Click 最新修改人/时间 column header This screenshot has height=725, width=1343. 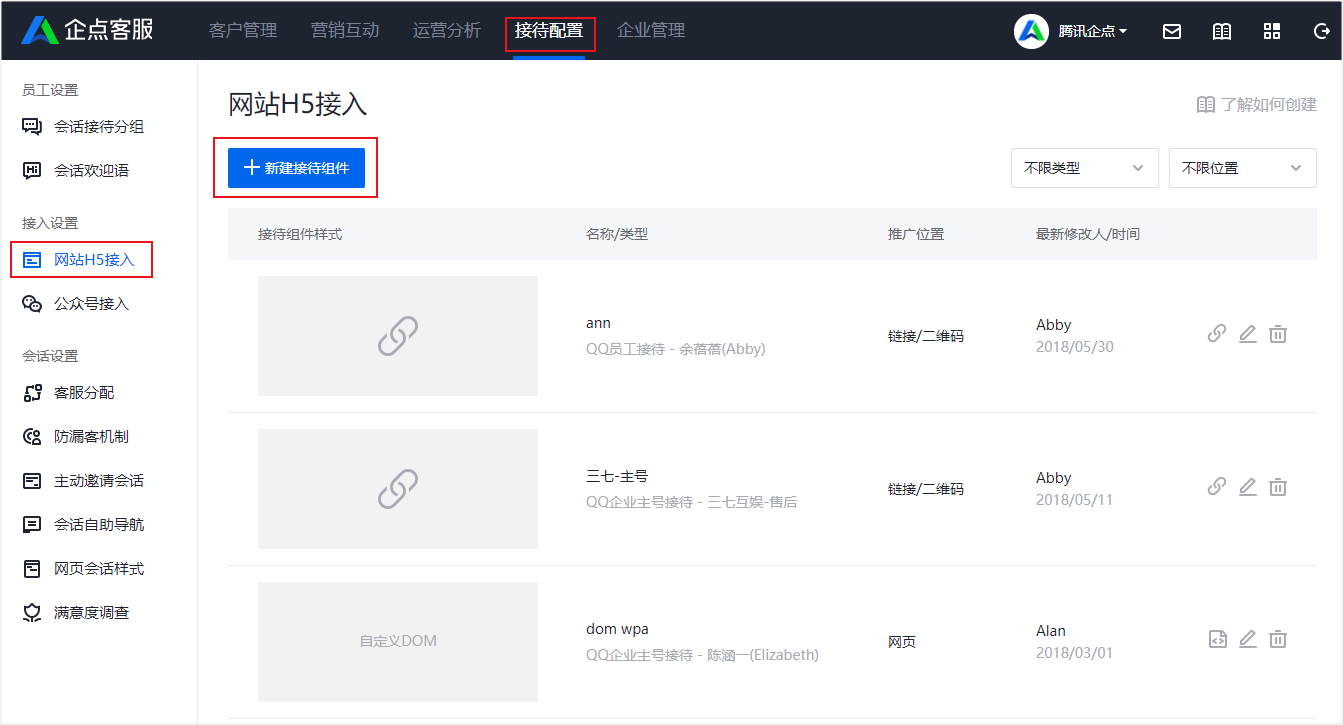1088,234
